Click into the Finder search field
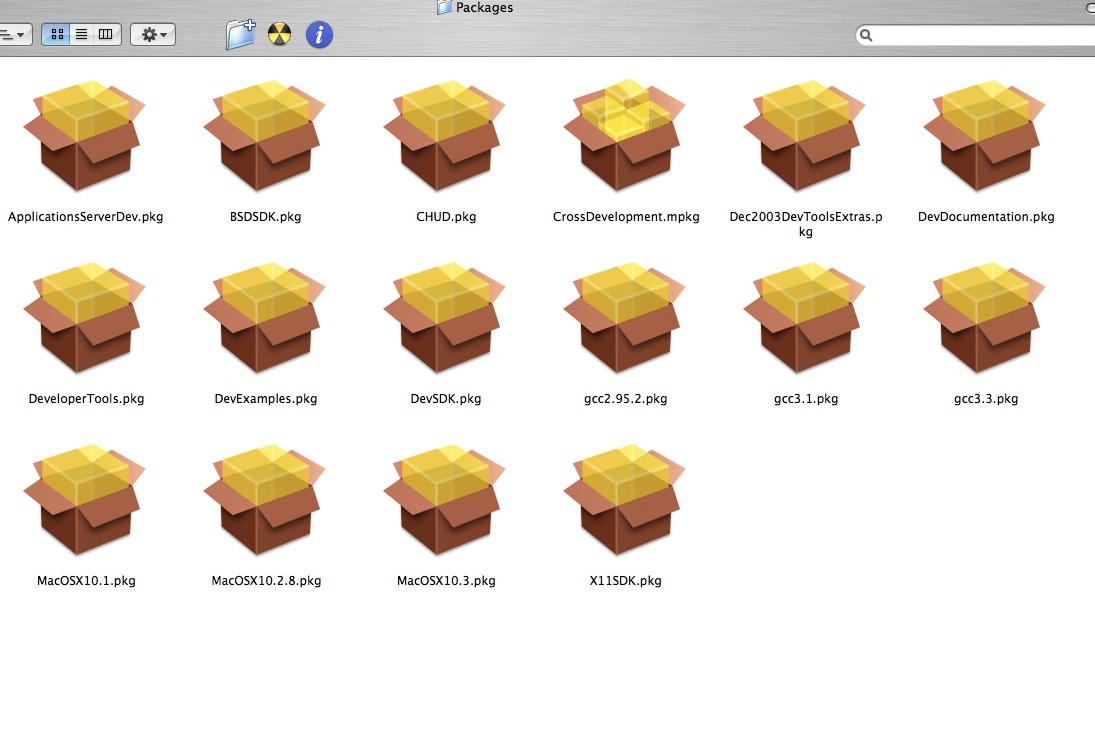Screen dimensions: 1095x735 976,35
